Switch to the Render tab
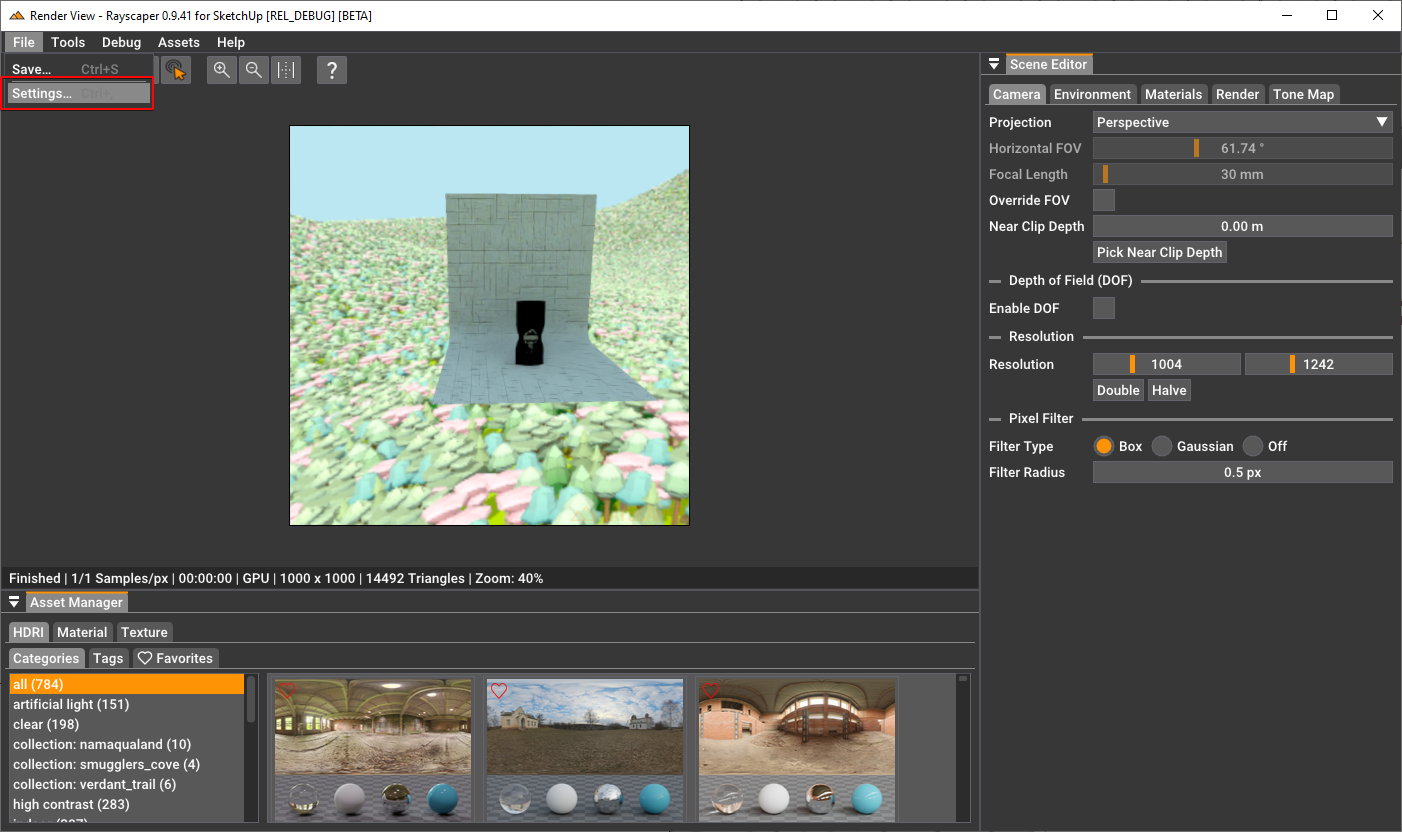This screenshot has width=1402, height=832. [x=1237, y=94]
